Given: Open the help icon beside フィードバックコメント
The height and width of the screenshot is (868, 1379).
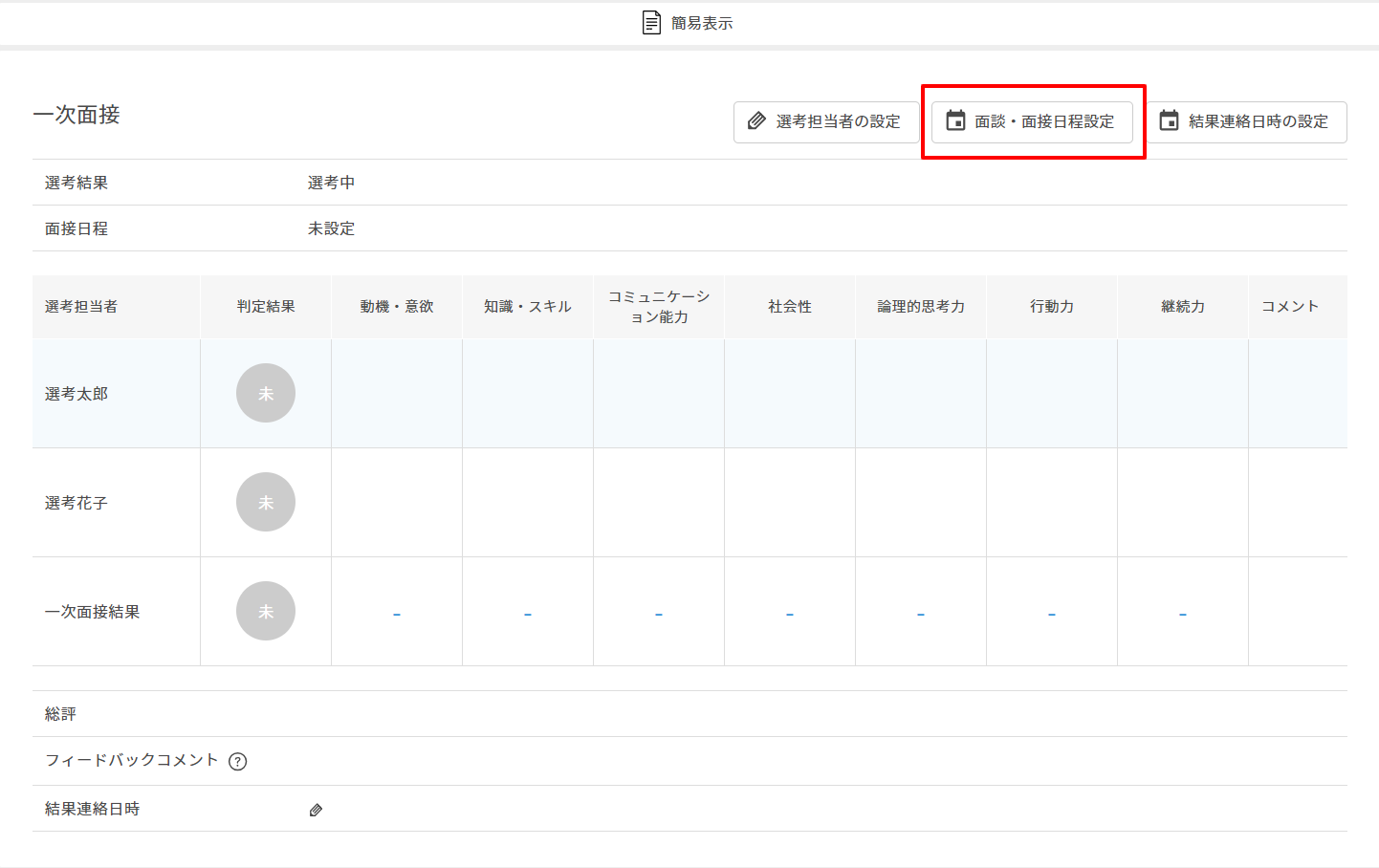Looking at the screenshot, I should [x=238, y=761].
